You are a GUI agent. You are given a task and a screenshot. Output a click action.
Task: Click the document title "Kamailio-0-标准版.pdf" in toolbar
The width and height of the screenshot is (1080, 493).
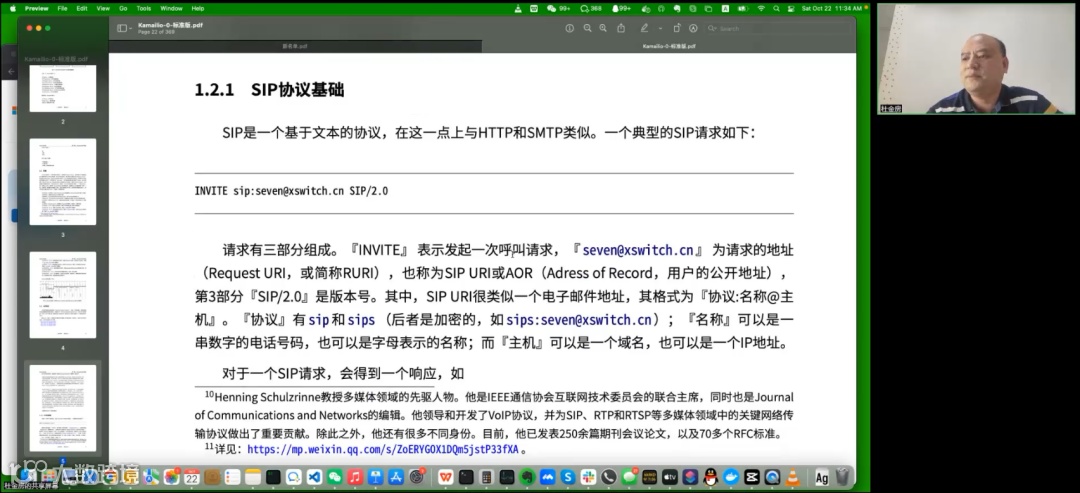pyautogui.click(x=170, y=25)
